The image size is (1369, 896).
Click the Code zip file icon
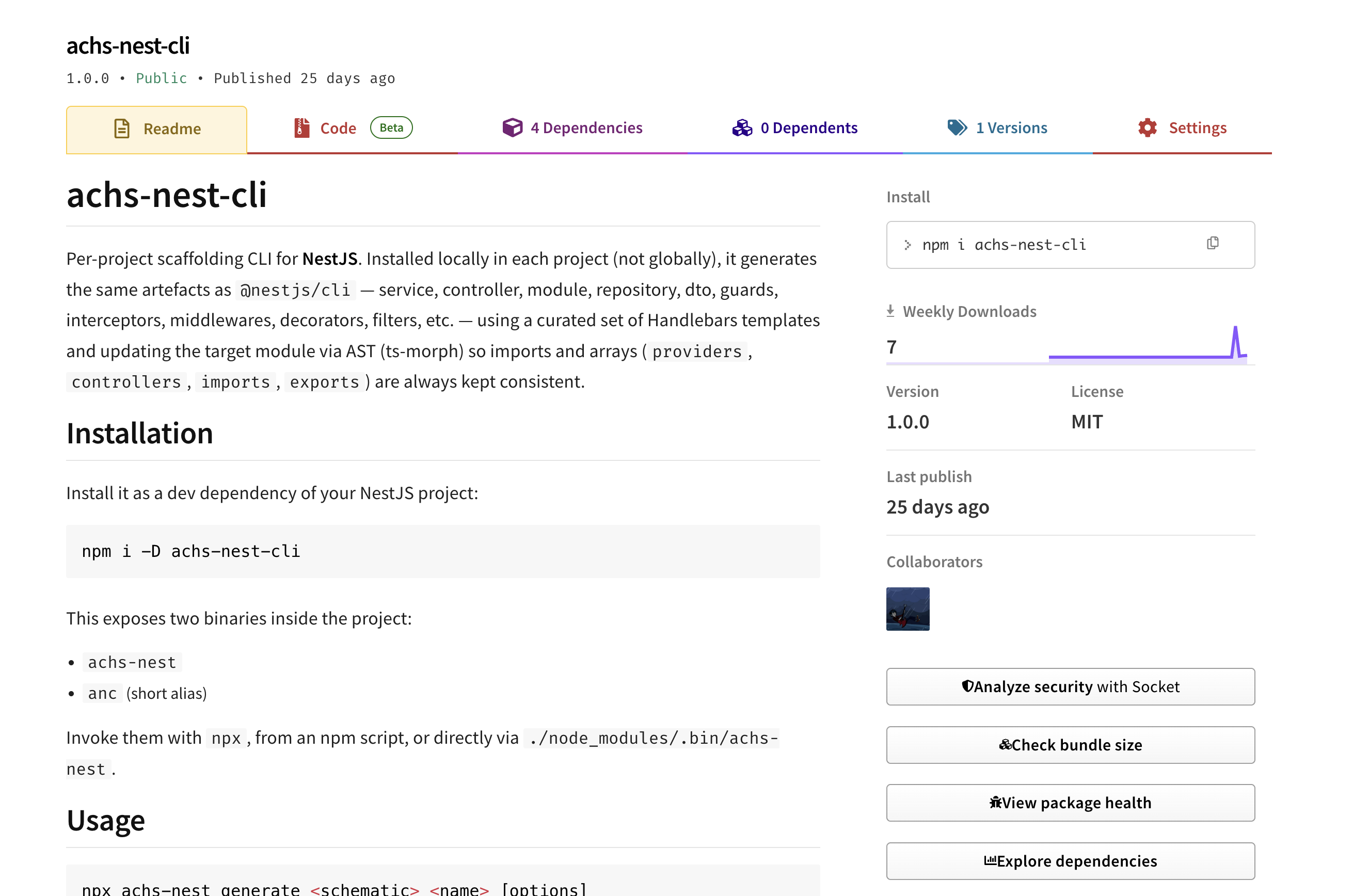(302, 127)
